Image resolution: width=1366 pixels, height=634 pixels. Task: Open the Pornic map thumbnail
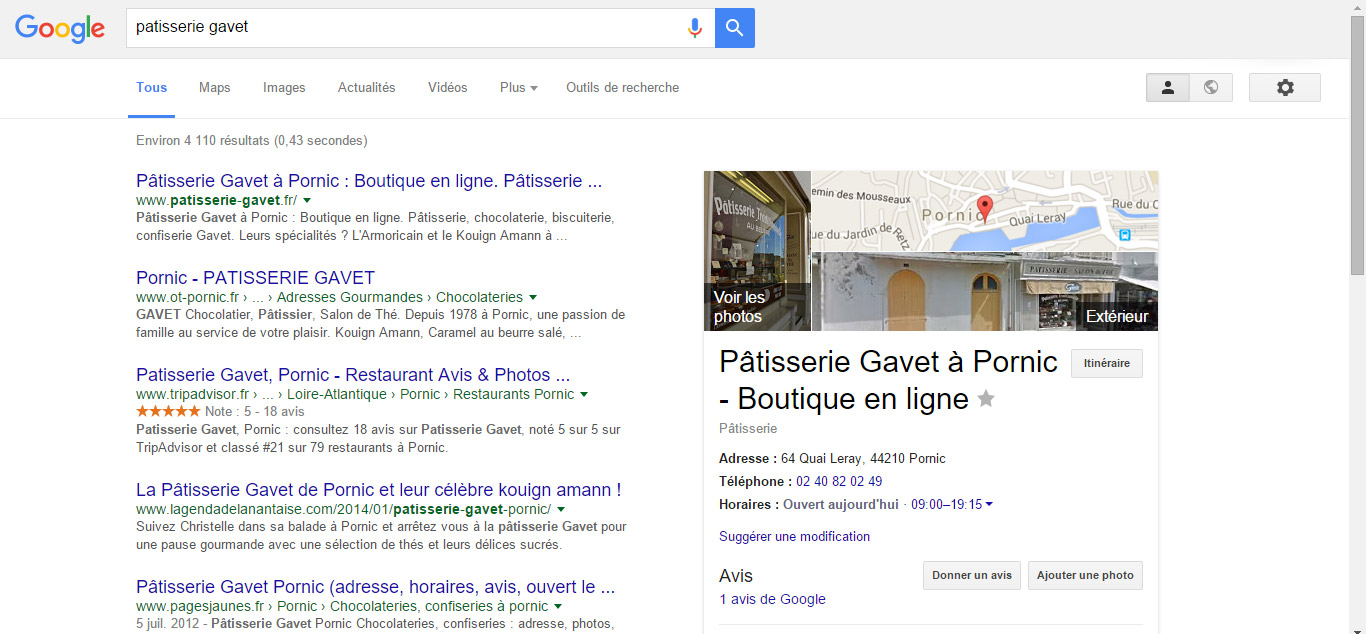(x=985, y=211)
